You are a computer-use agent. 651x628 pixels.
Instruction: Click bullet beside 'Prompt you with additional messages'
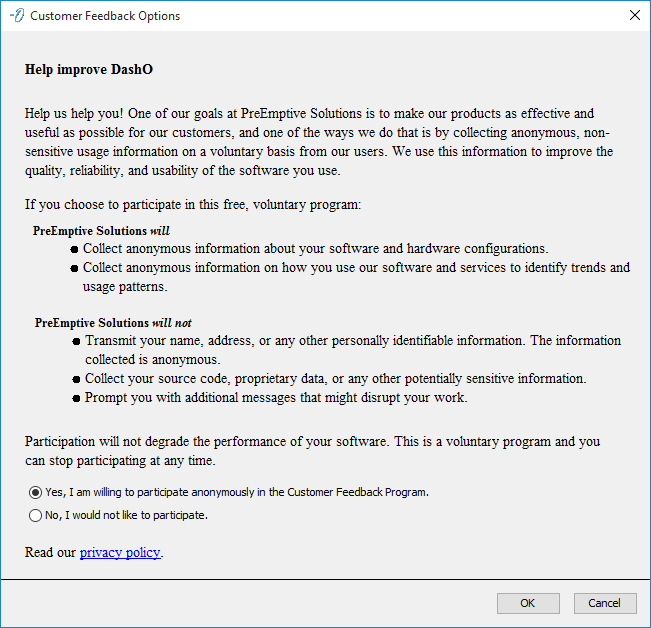(77, 398)
